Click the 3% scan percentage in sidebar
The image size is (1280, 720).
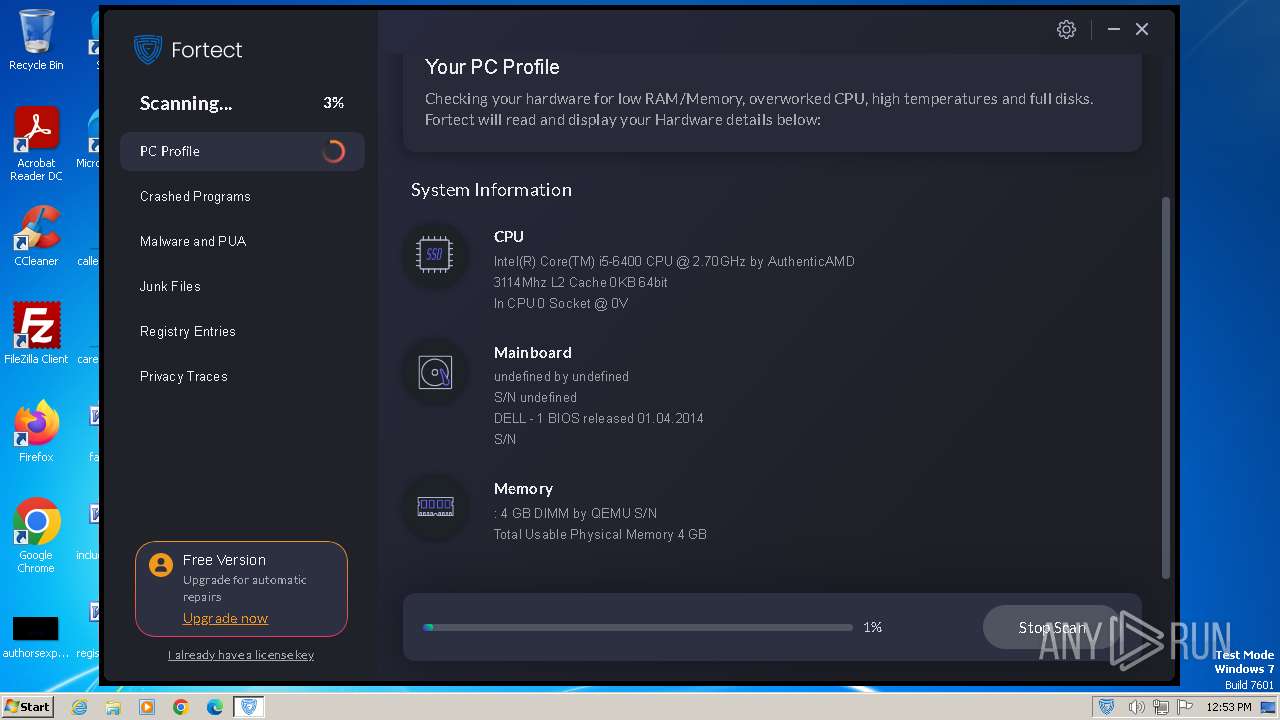pyautogui.click(x=334, y=103)
